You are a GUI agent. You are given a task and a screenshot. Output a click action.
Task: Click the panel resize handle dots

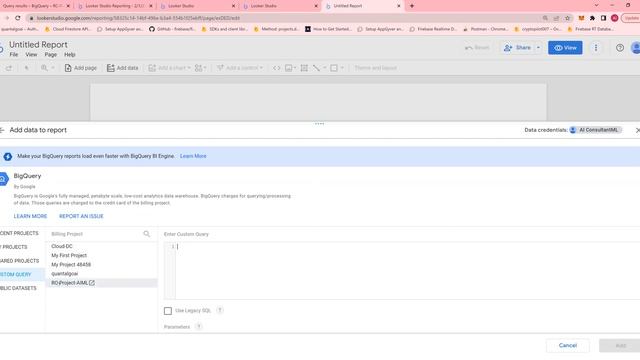click(x=319, y=124)
